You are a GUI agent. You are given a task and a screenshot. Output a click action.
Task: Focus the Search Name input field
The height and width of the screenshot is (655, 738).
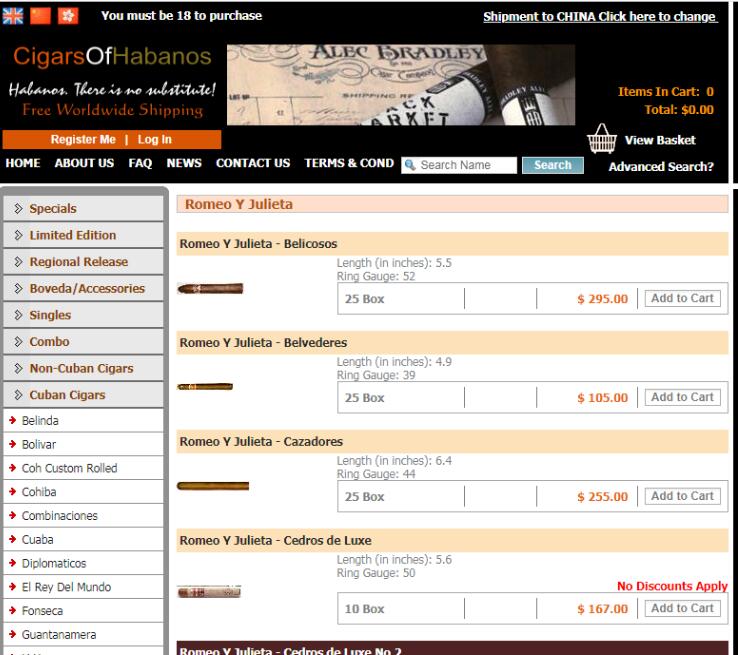coord(459,165)
